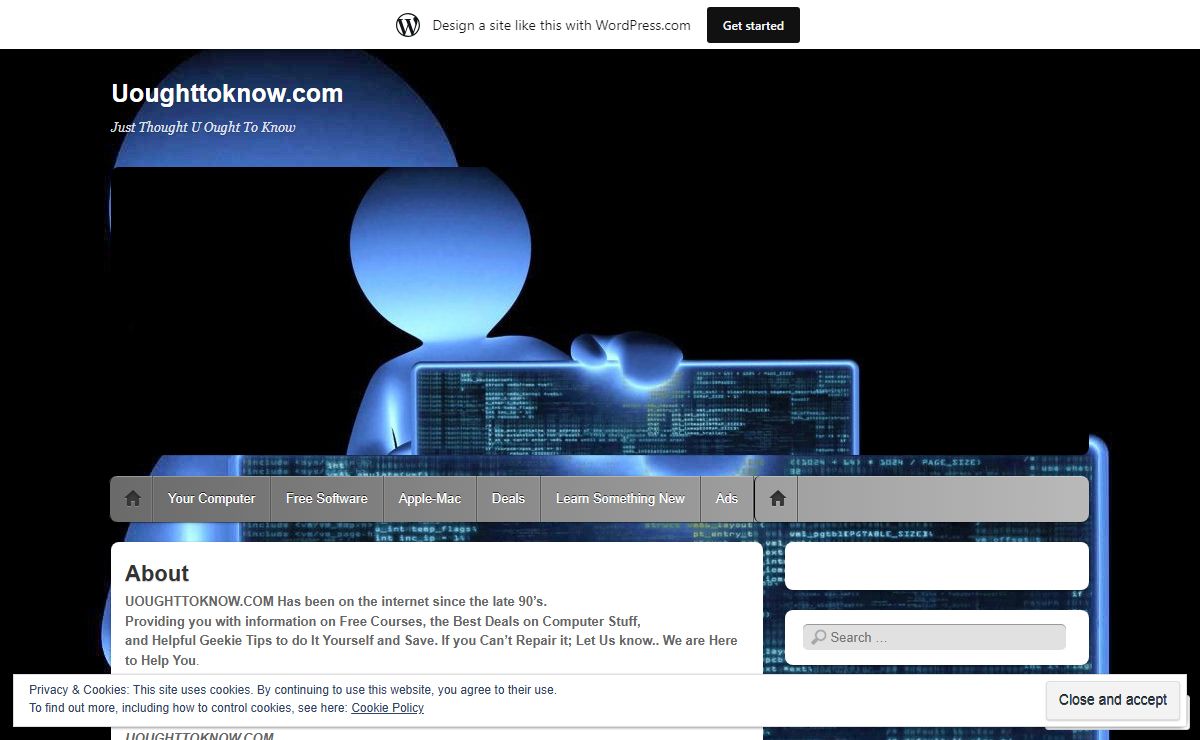Open the Deals menu item
The height and width of the screenshot is (740, 1200).
tap(508, 498)
